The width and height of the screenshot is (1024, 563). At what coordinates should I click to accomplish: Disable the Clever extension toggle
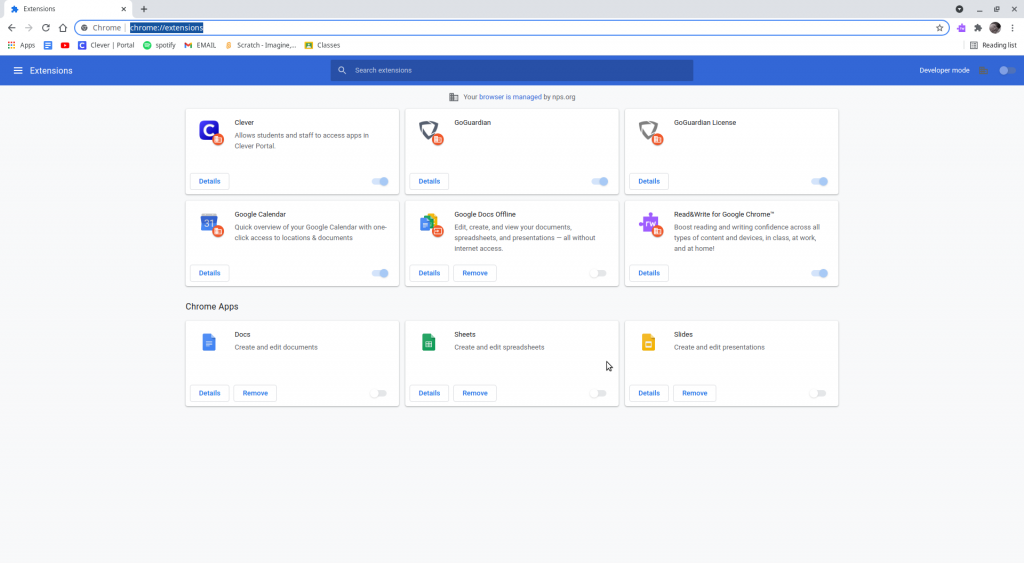point(380,182)
